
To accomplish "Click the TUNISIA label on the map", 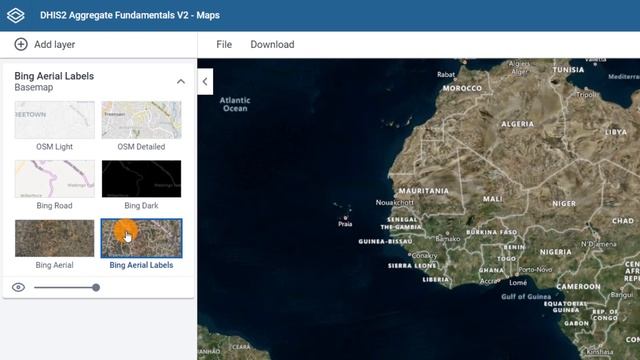I will point(568,70).
